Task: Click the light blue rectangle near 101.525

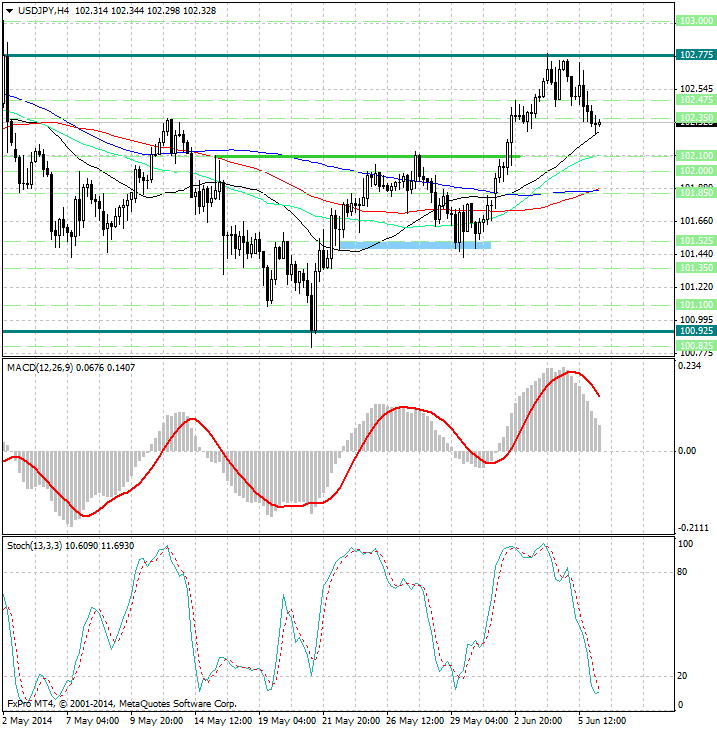Action: click(415, 245)
